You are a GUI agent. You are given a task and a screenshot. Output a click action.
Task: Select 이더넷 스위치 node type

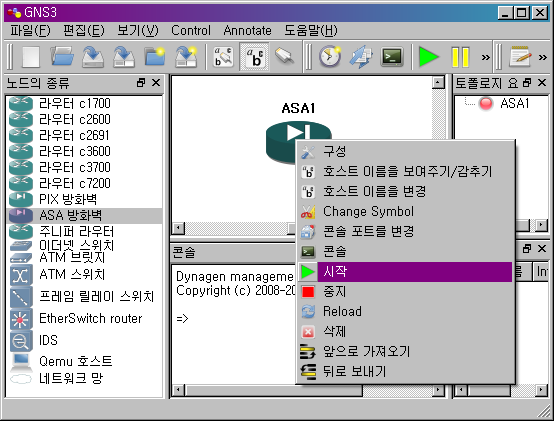pyautogui.click(x=84, y=245)
